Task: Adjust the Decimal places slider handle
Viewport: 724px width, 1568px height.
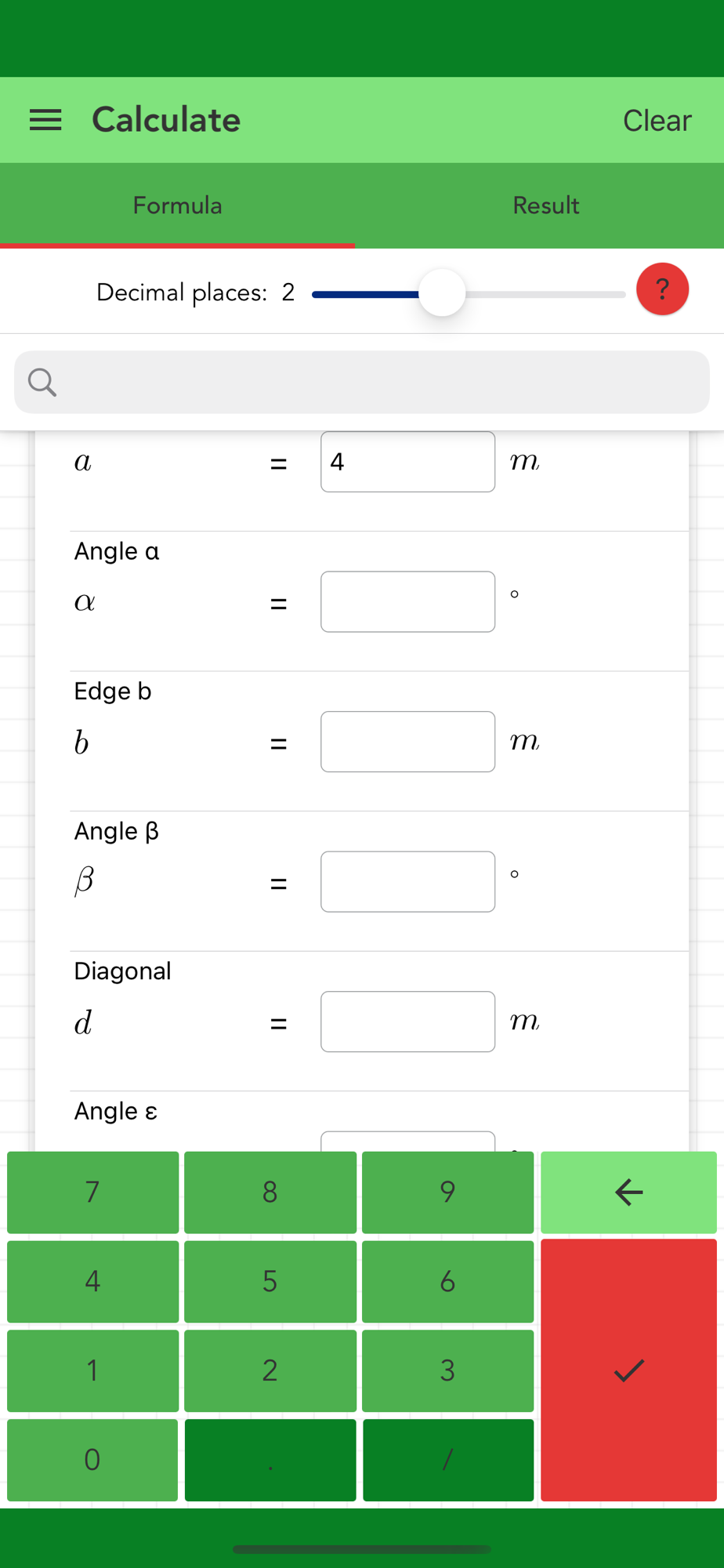Action: click(x=442, y=292)
